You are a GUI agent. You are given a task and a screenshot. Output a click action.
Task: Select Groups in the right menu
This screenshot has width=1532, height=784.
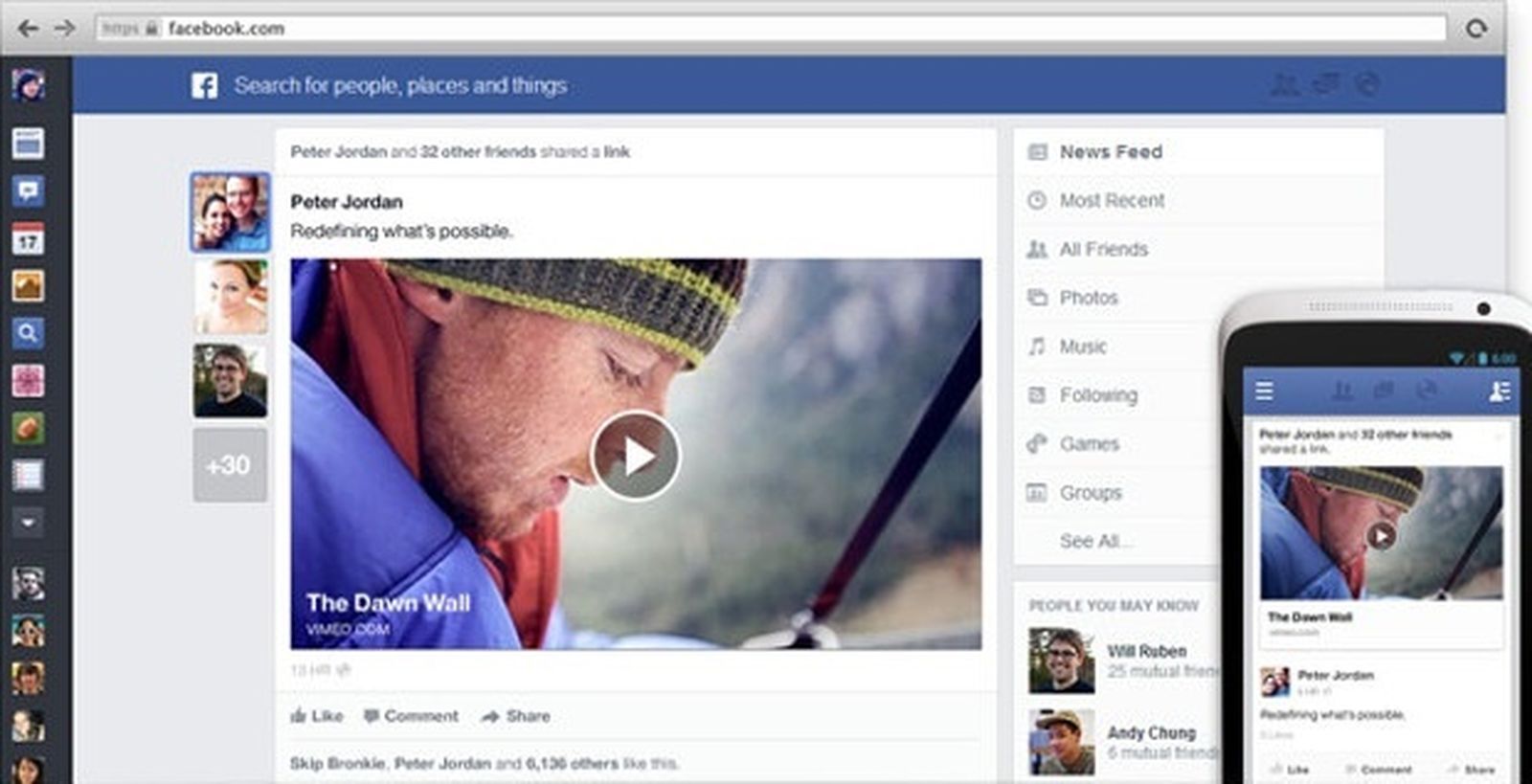1091,493
